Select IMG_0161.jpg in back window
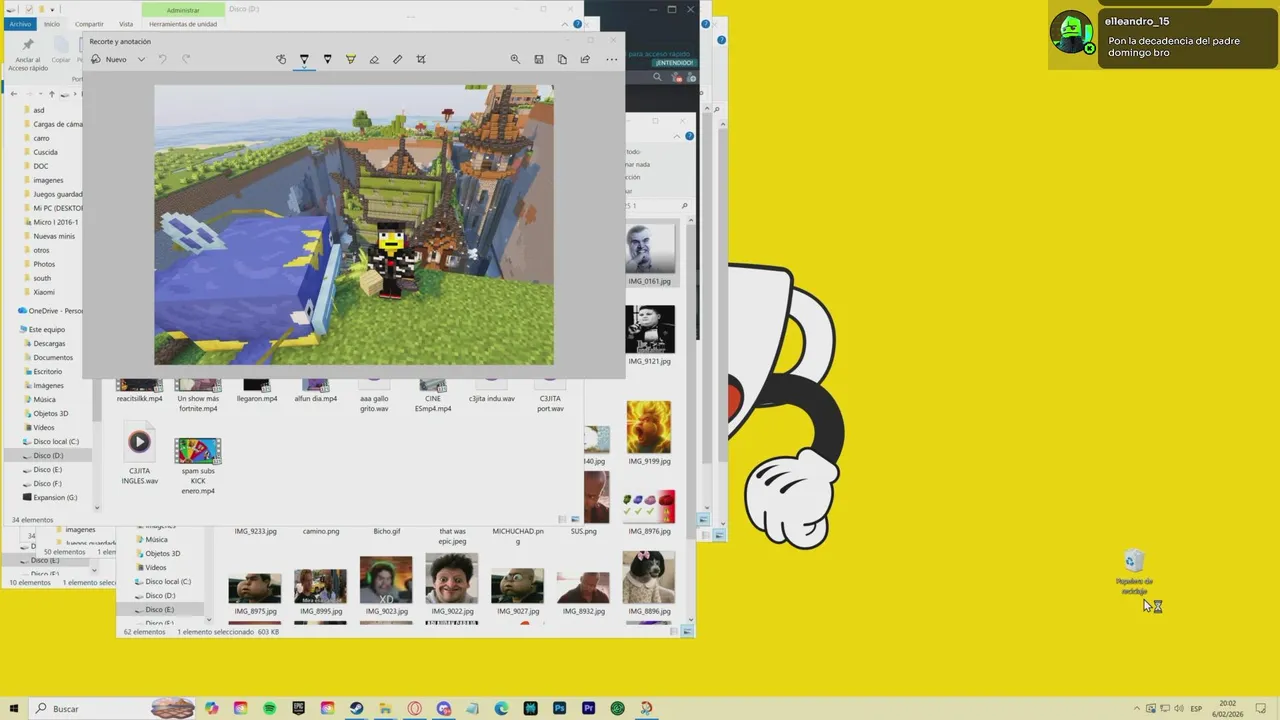This screenshot has width=1280, height=720. (x=650, y=255)
